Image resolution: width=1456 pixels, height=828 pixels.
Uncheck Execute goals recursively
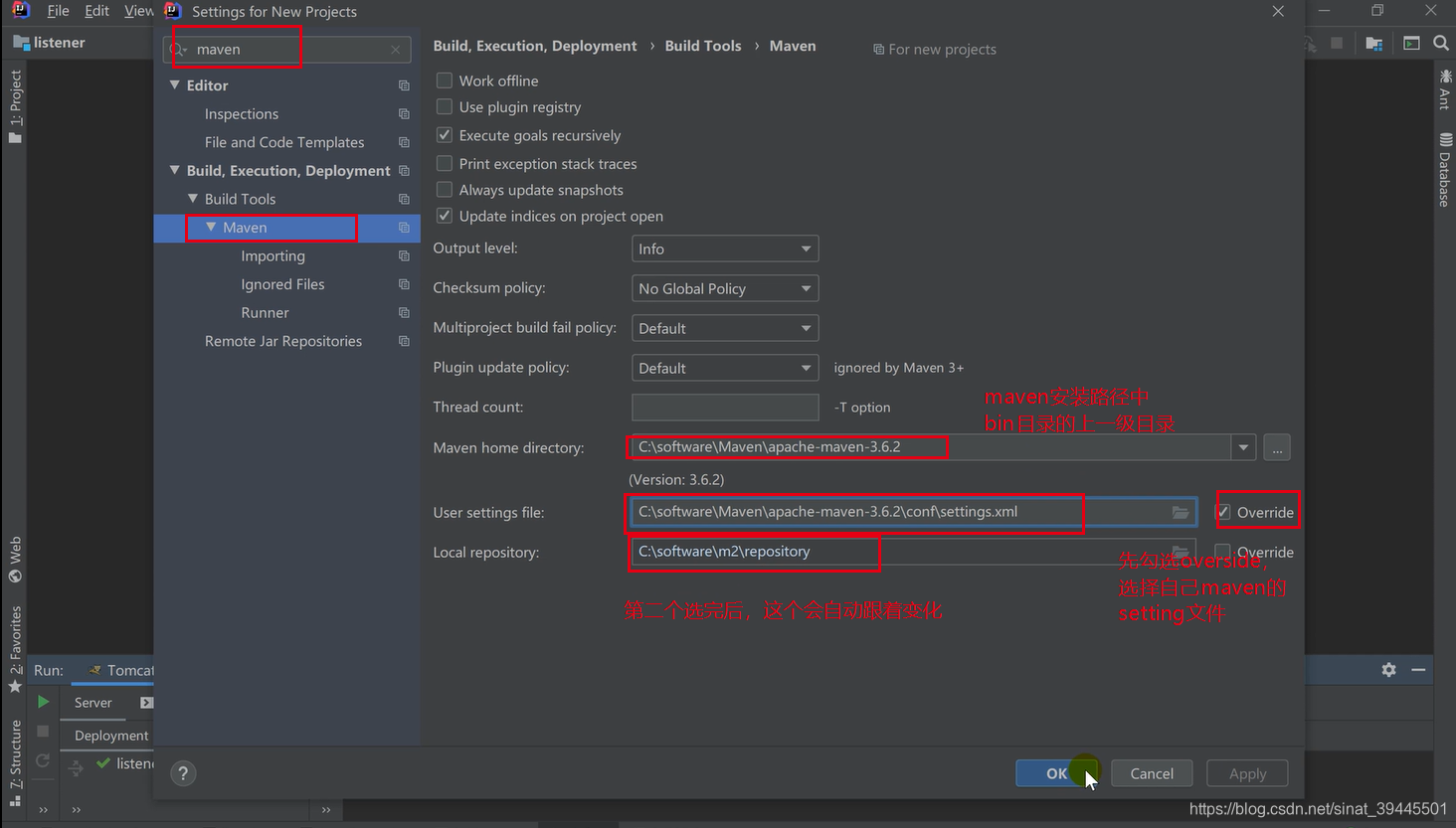click(x=445, y=135)
